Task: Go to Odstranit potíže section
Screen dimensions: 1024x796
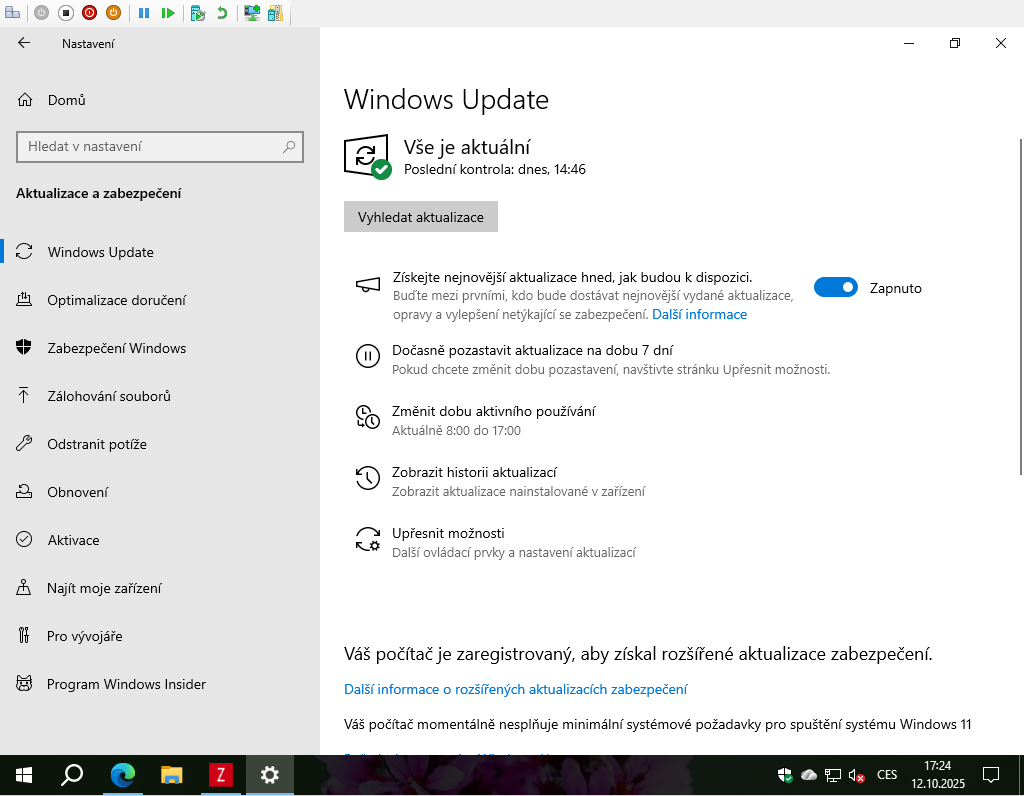Action: coord(97,444)
